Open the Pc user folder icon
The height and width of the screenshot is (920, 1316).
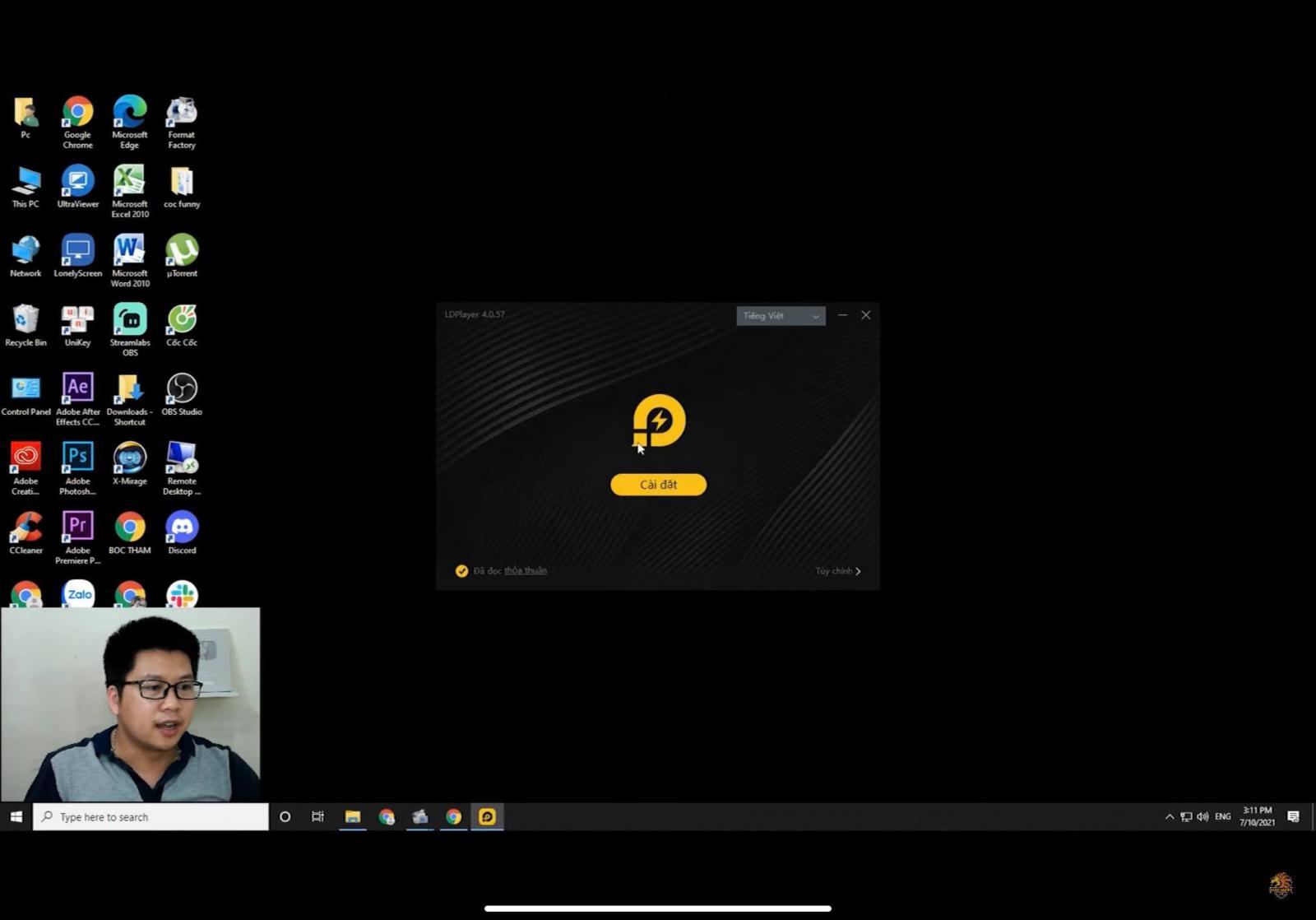[25, 118]
